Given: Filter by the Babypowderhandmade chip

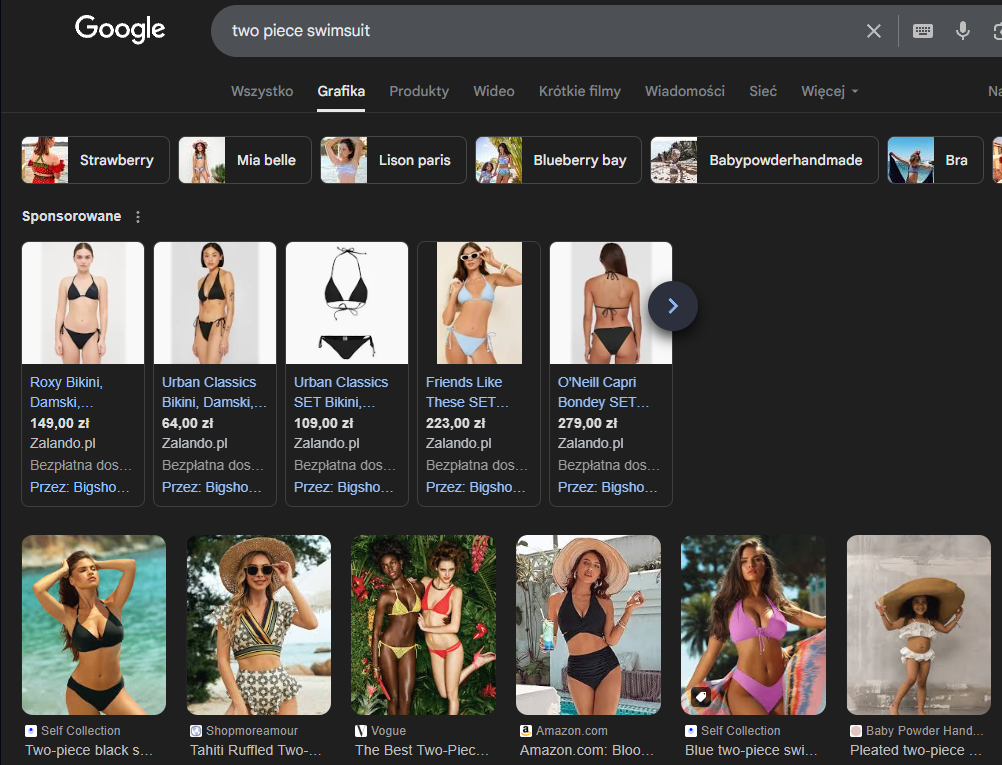Looking at the screenshot, I should (764, 160).
